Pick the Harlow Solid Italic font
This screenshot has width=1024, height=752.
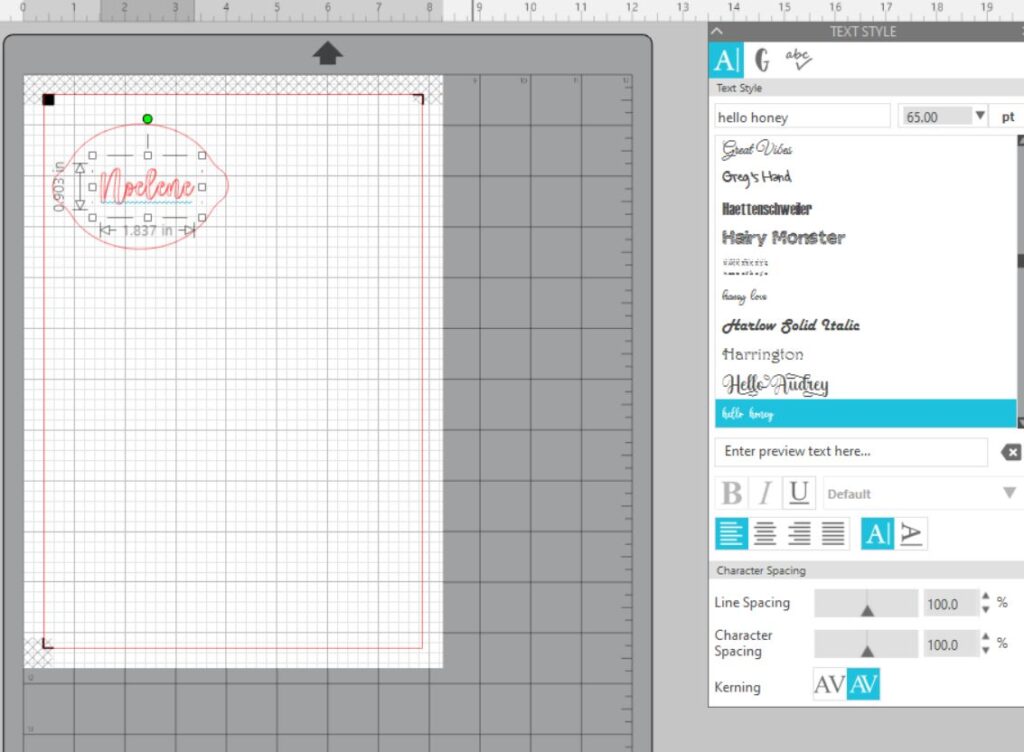[790, 326]
